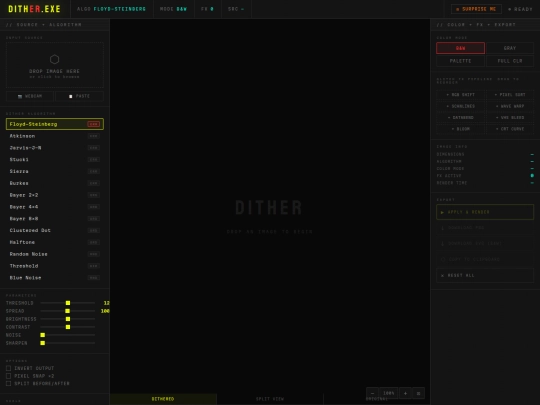Click the Ready status dot
Screen dimensions: 540x405
[x=510, y=9]
